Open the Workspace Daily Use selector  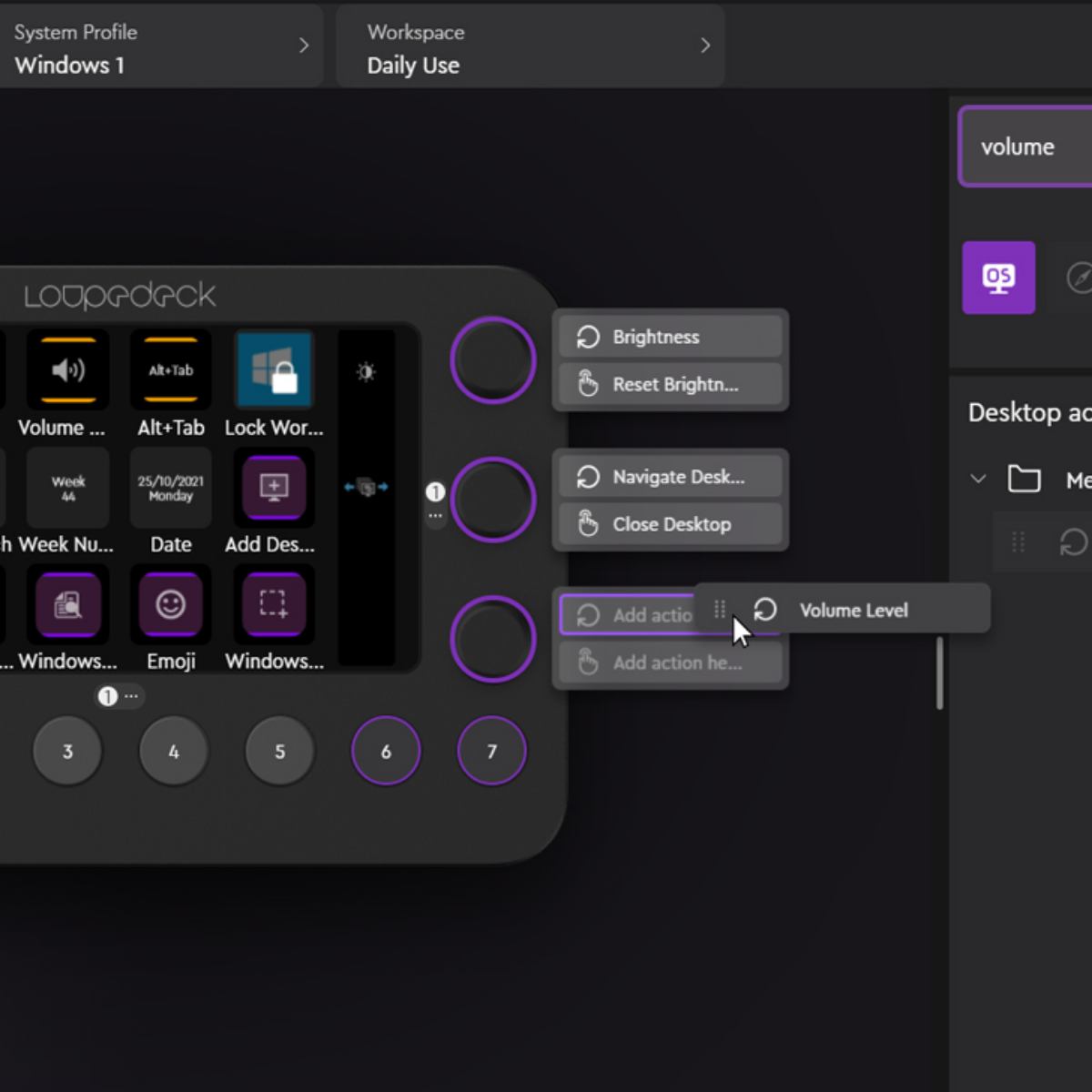click(531, 47)
